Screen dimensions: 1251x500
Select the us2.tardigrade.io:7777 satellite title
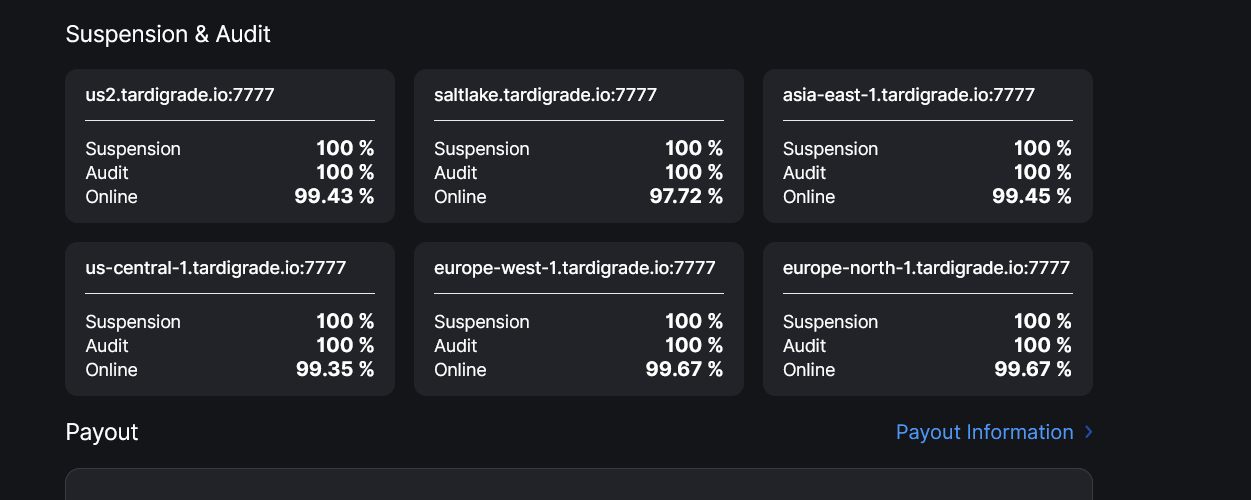click(x=180, y=95)
